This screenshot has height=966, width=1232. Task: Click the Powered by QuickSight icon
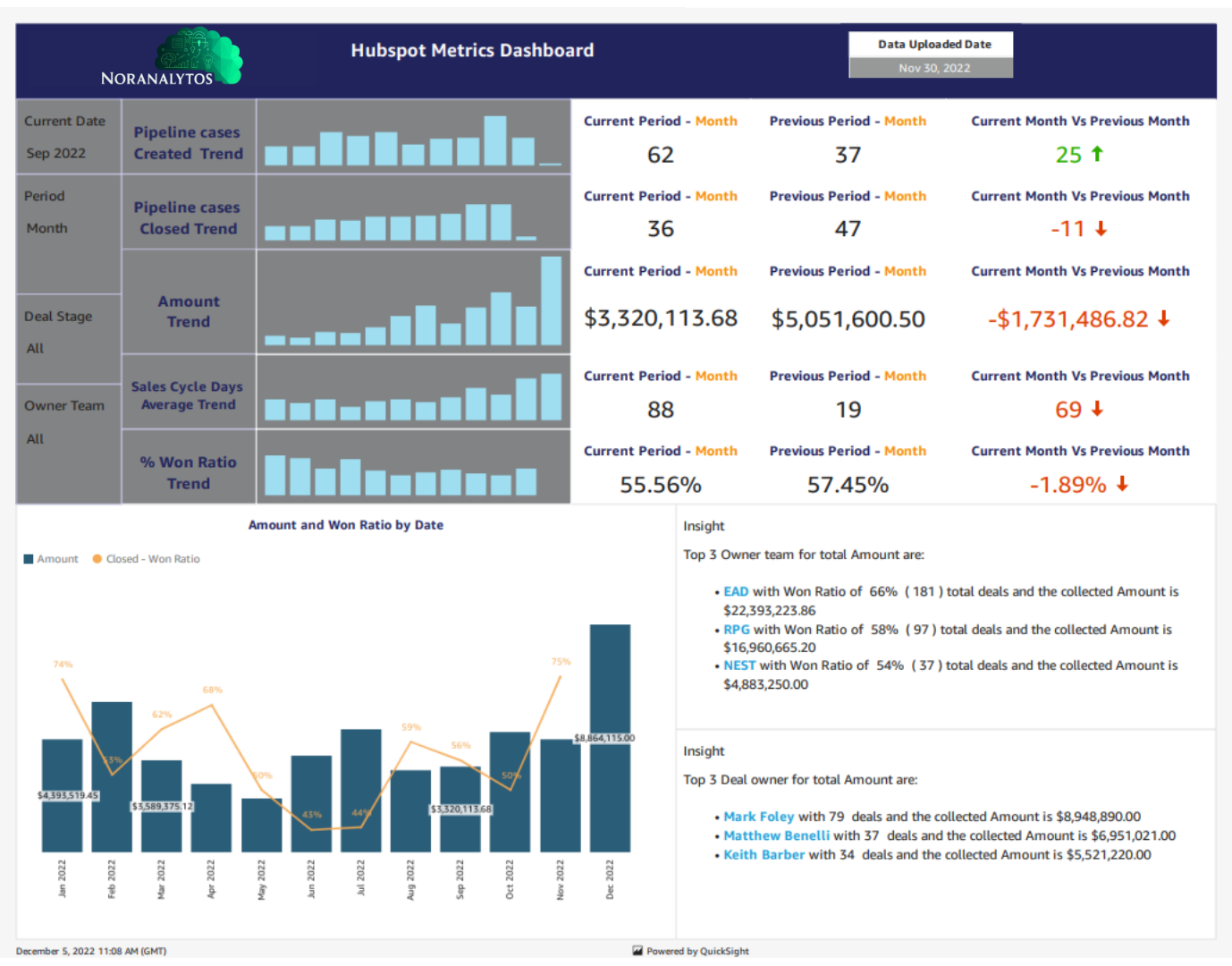[x=638, y=951]
